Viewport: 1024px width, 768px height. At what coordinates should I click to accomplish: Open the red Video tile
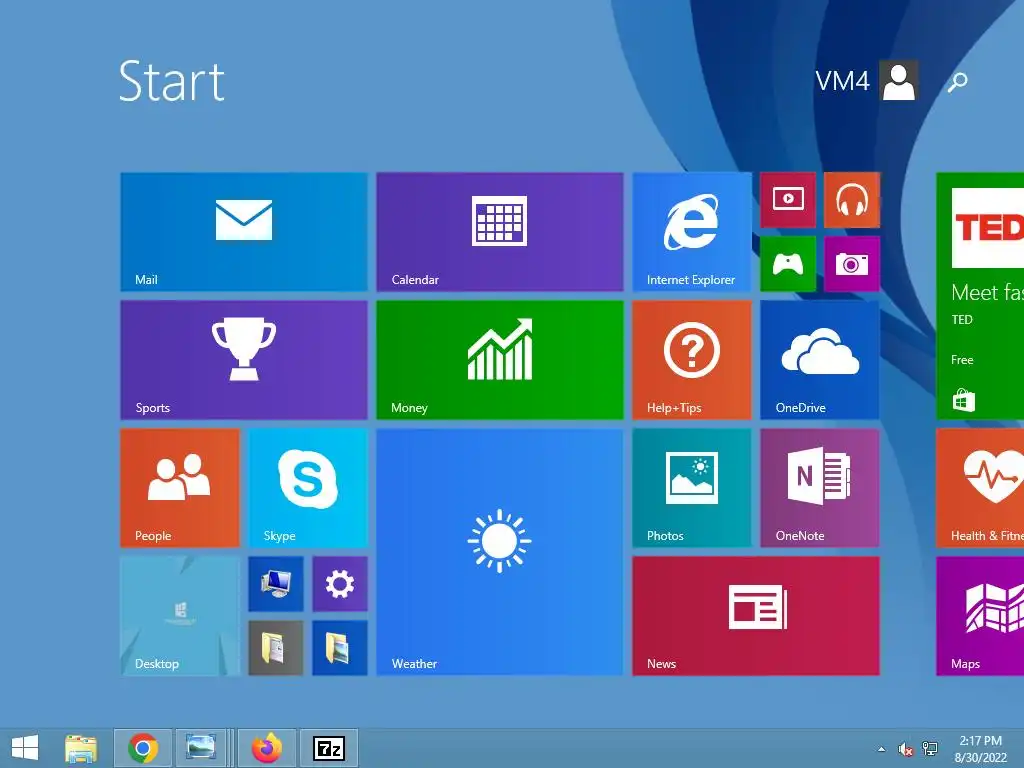point(788,200)
